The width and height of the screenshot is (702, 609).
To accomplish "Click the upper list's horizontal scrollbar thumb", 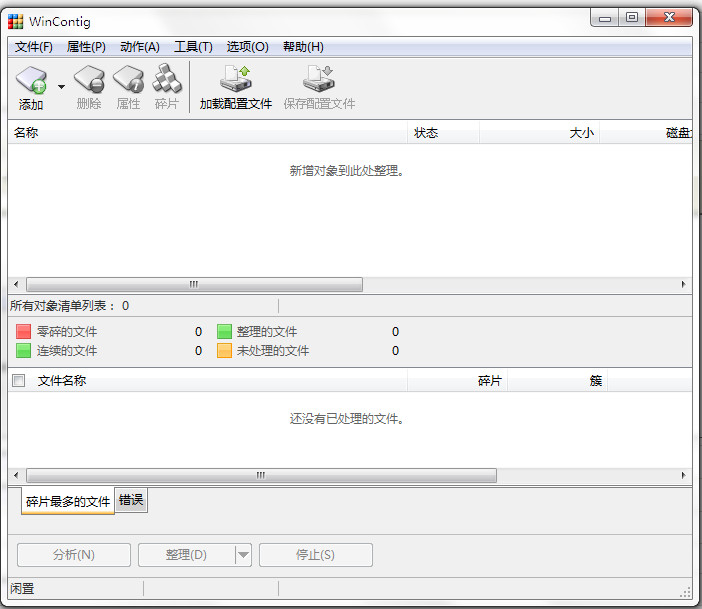I will [x=194, y=284].
